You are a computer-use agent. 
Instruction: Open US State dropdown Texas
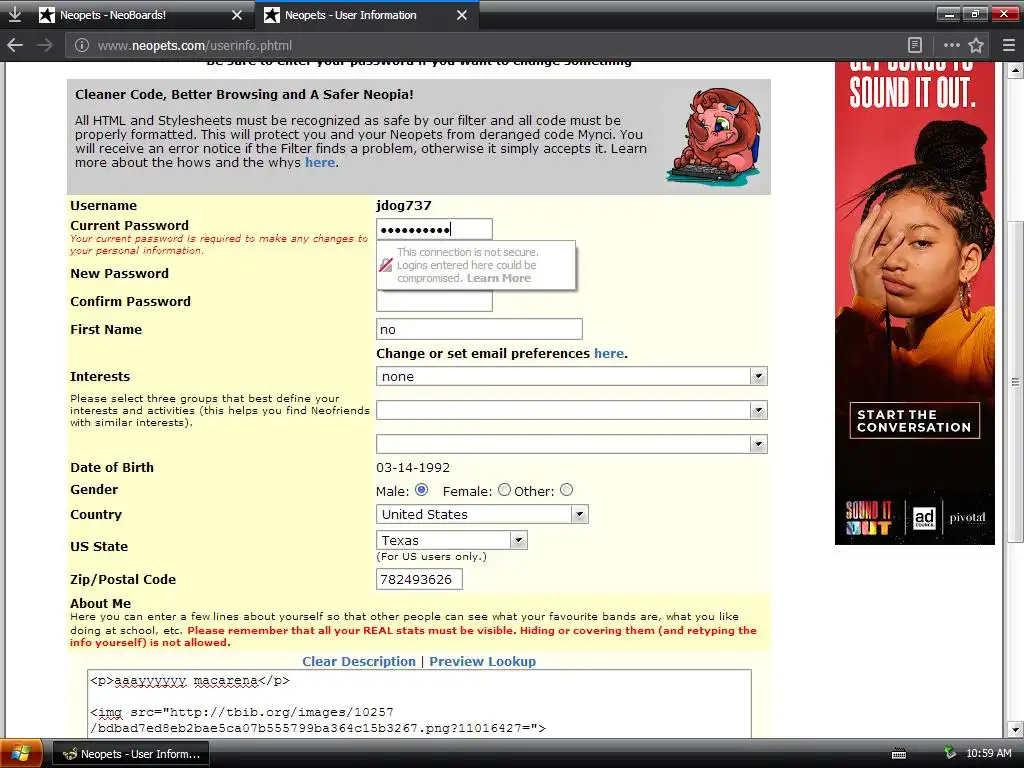coord(451,540)
